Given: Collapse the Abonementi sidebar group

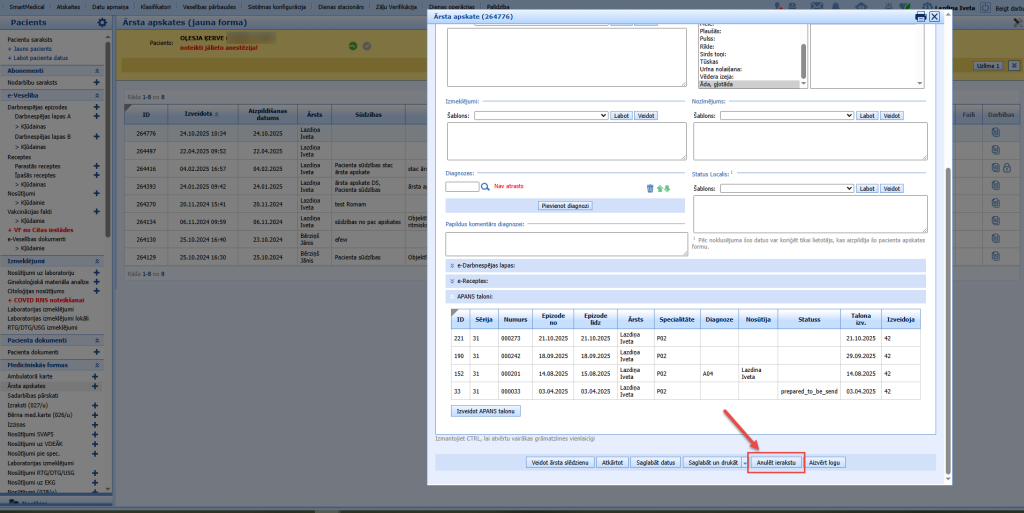Looking at the screenshot, I should [97, 70].
